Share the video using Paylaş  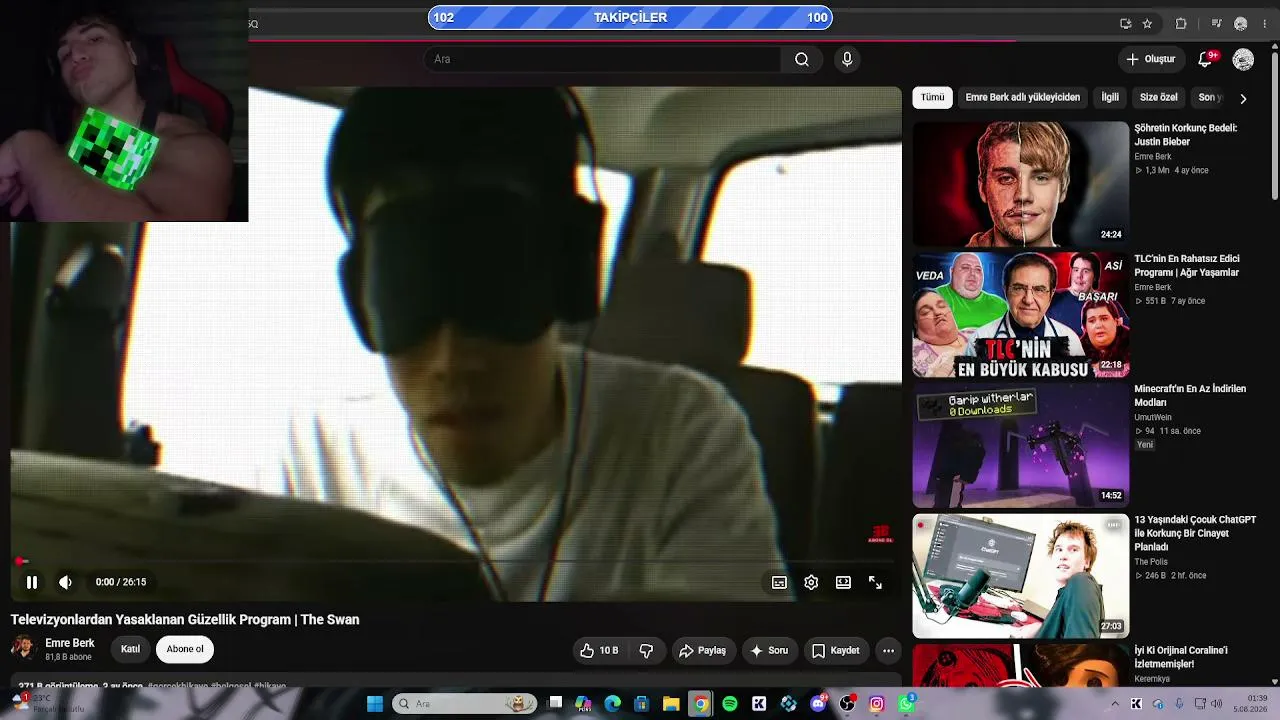click(x=702, y=650)
